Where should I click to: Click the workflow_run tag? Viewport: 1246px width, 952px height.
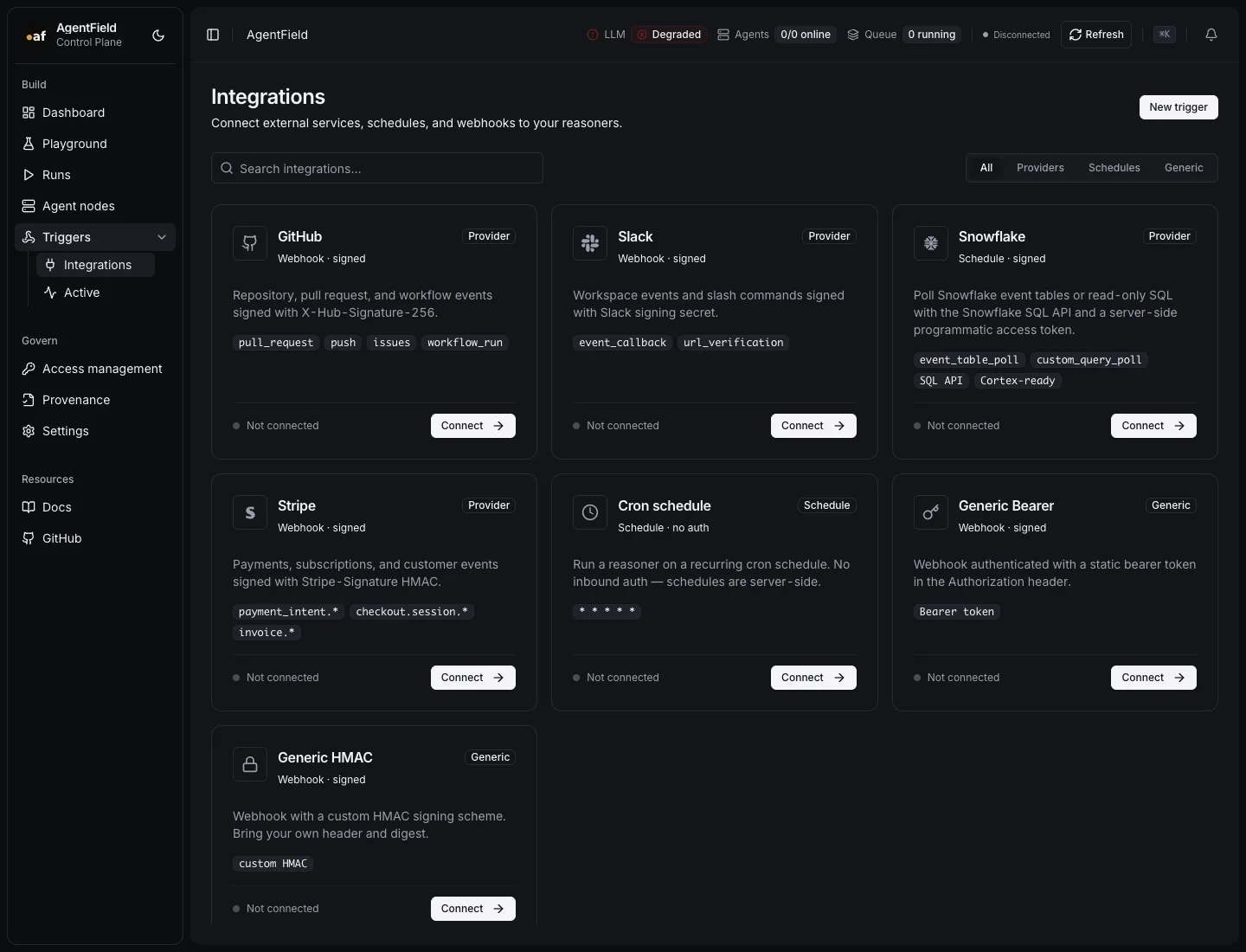[465, 343]
